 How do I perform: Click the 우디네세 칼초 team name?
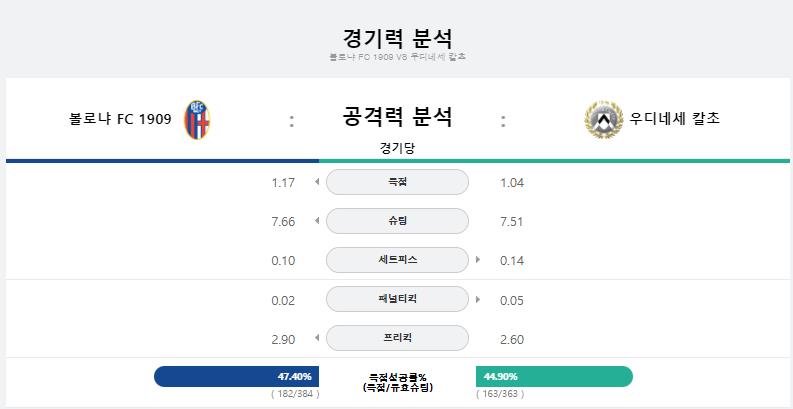click(x=675, y=119)
